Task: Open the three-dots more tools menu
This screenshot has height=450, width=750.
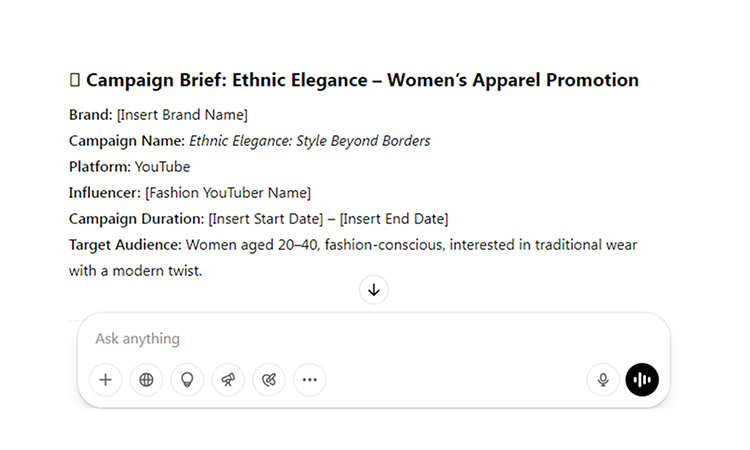Action: coord(310,380)
